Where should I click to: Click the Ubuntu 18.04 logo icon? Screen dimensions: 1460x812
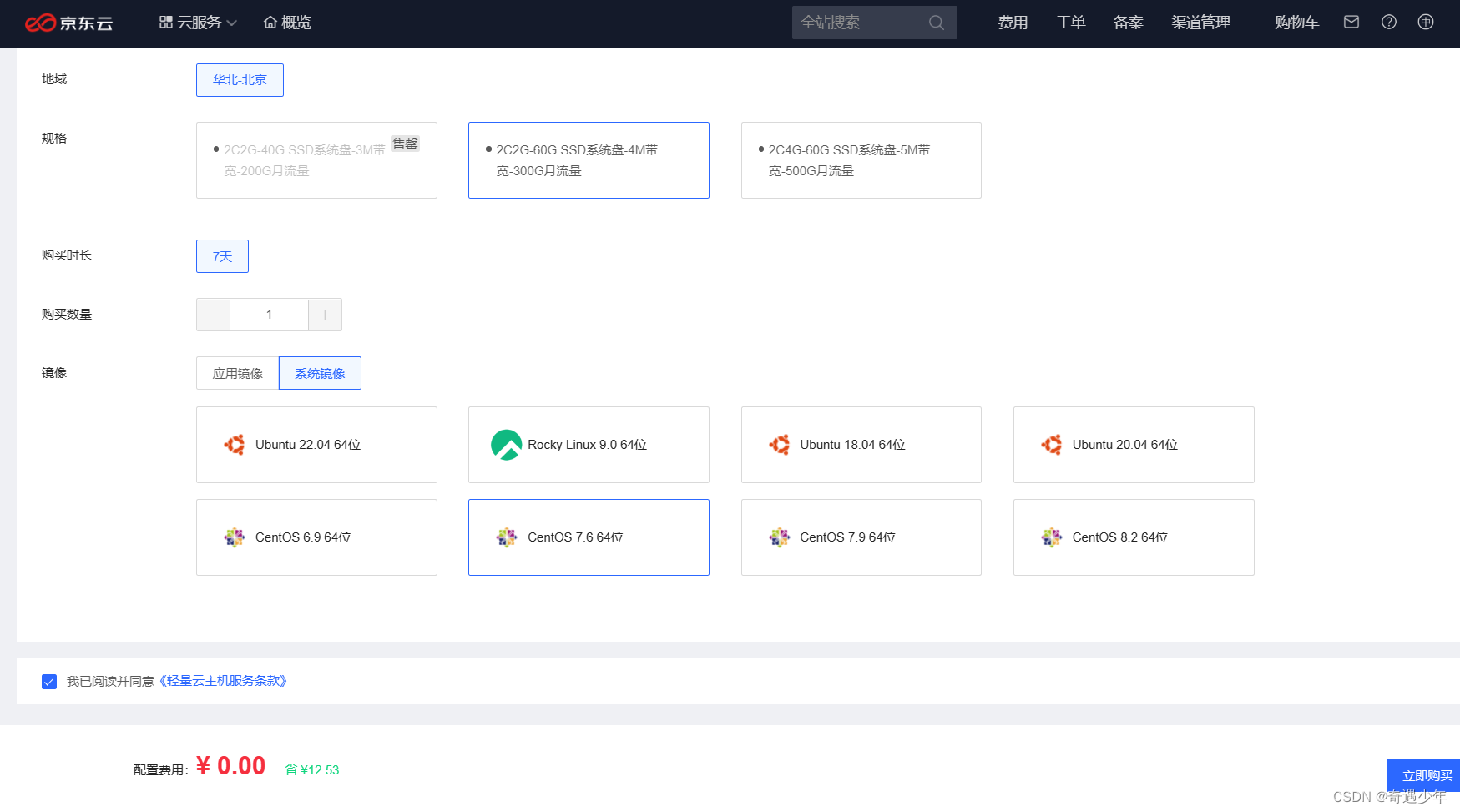[x=779, y=445]
